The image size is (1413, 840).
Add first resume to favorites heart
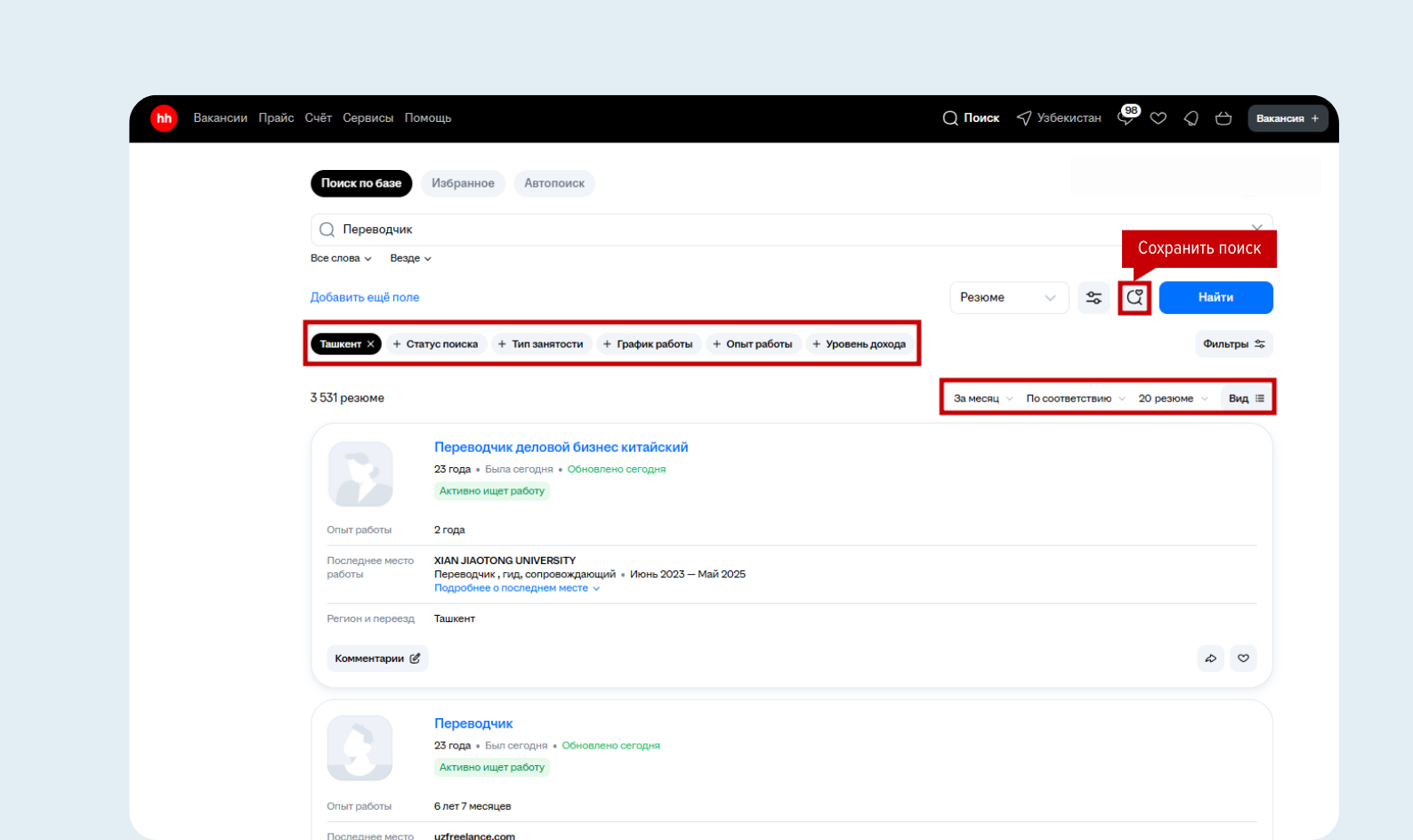1243,659
